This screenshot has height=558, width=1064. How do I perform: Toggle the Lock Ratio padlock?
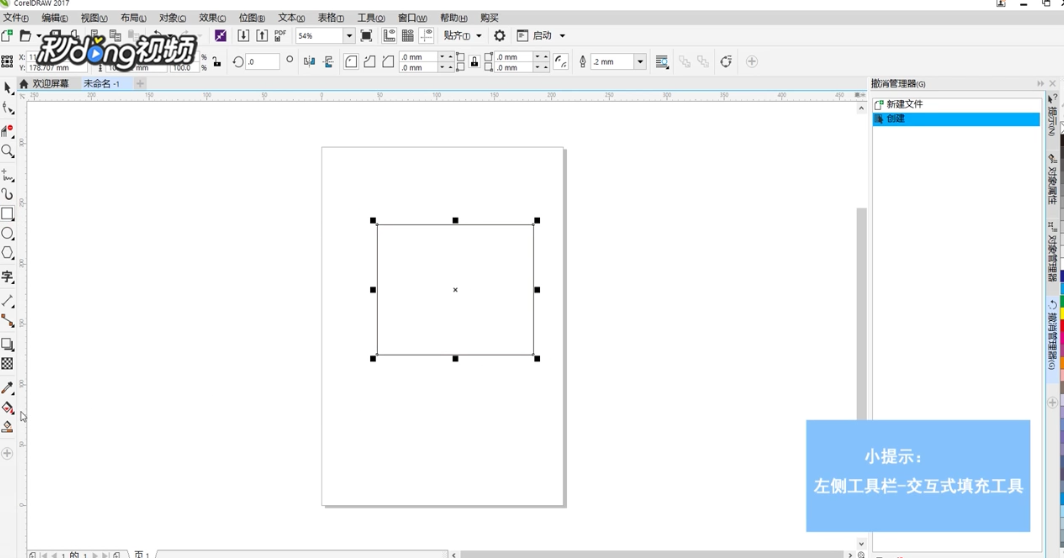click(216, 62)
